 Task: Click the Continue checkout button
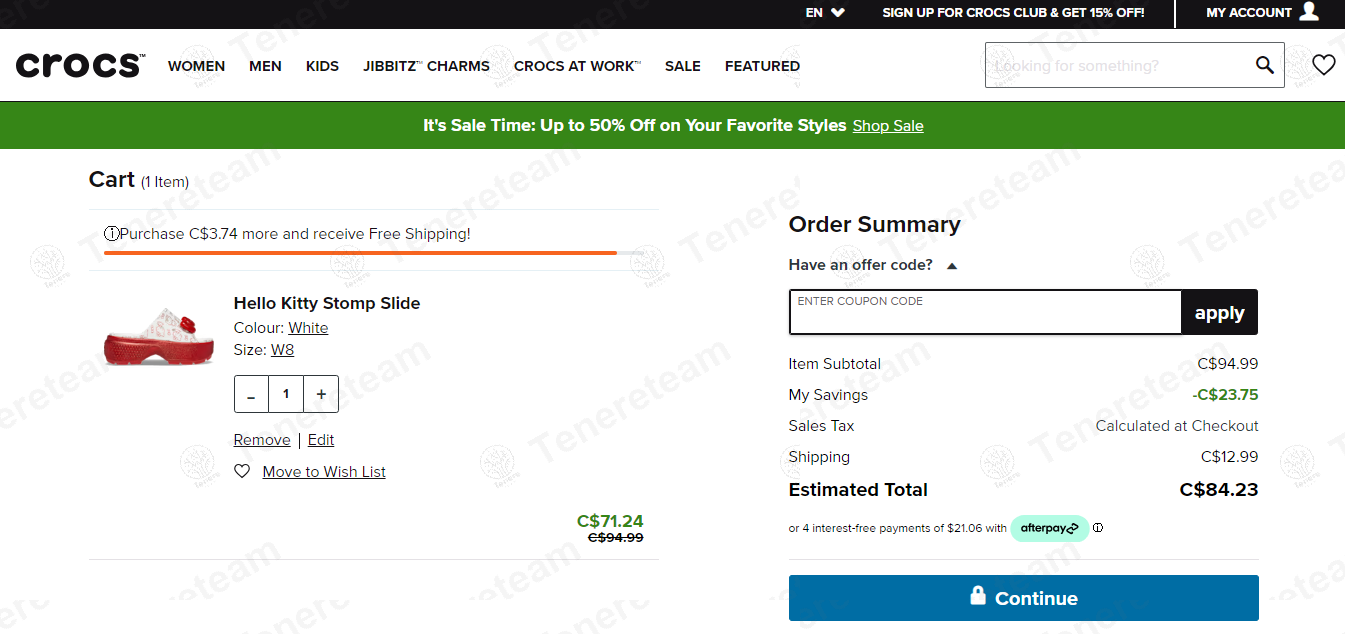coord(1023,597)
